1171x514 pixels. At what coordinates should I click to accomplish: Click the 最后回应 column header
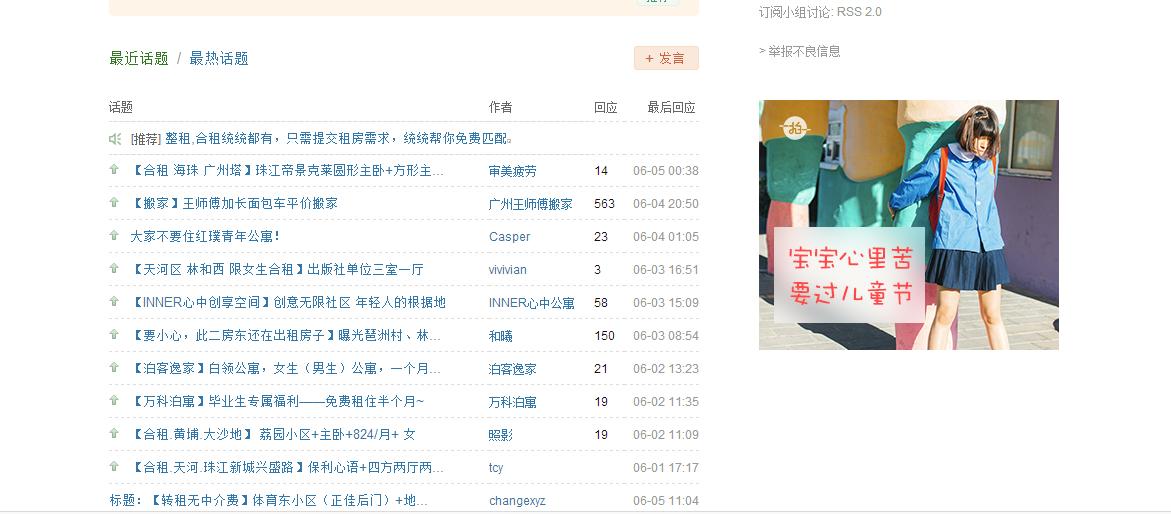point(671,108)
